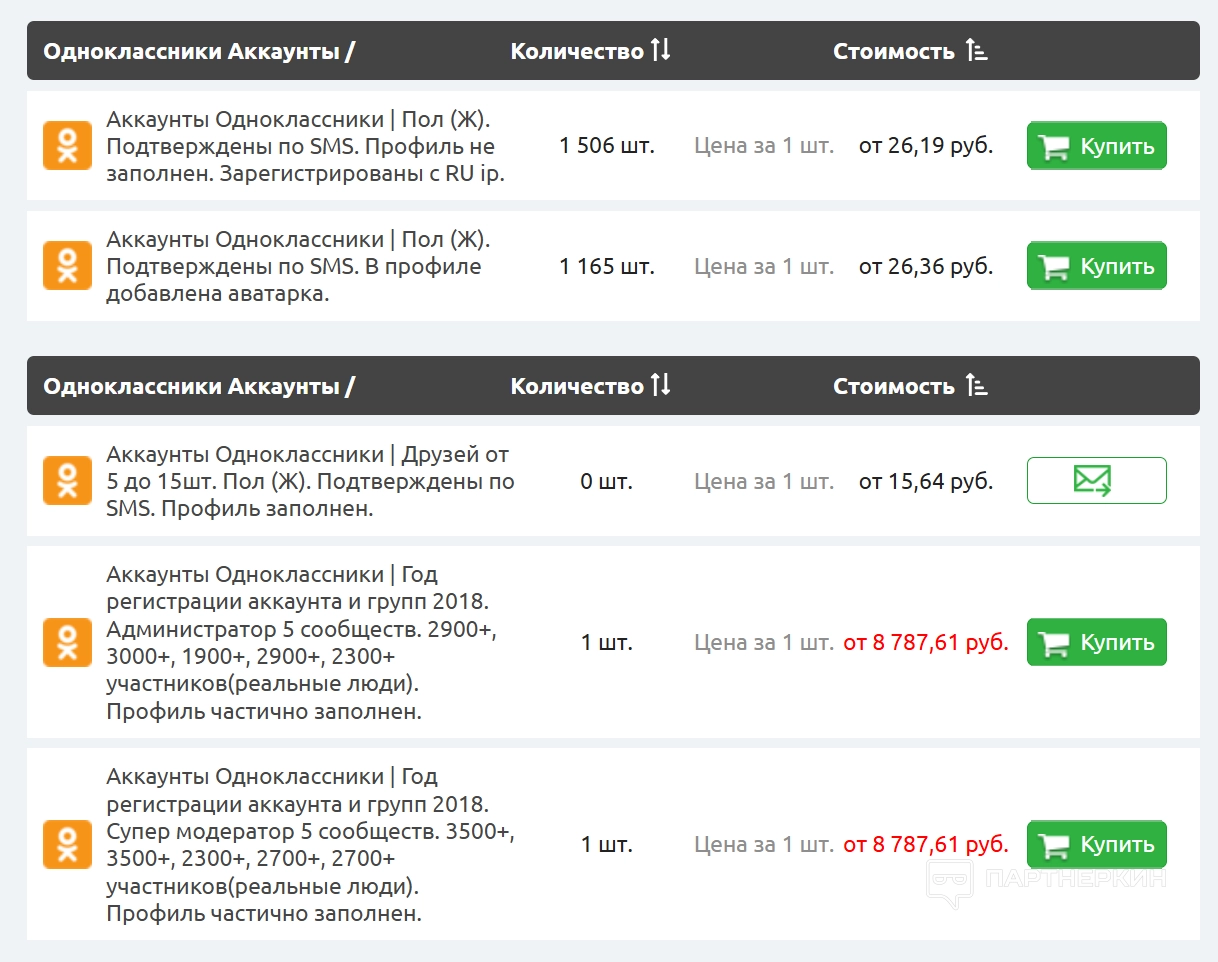Click the envelope notify button for out-of-stock accounts
This screenshot has width=1218, height=962.
pyautogui.click(x=1096, y=481)
